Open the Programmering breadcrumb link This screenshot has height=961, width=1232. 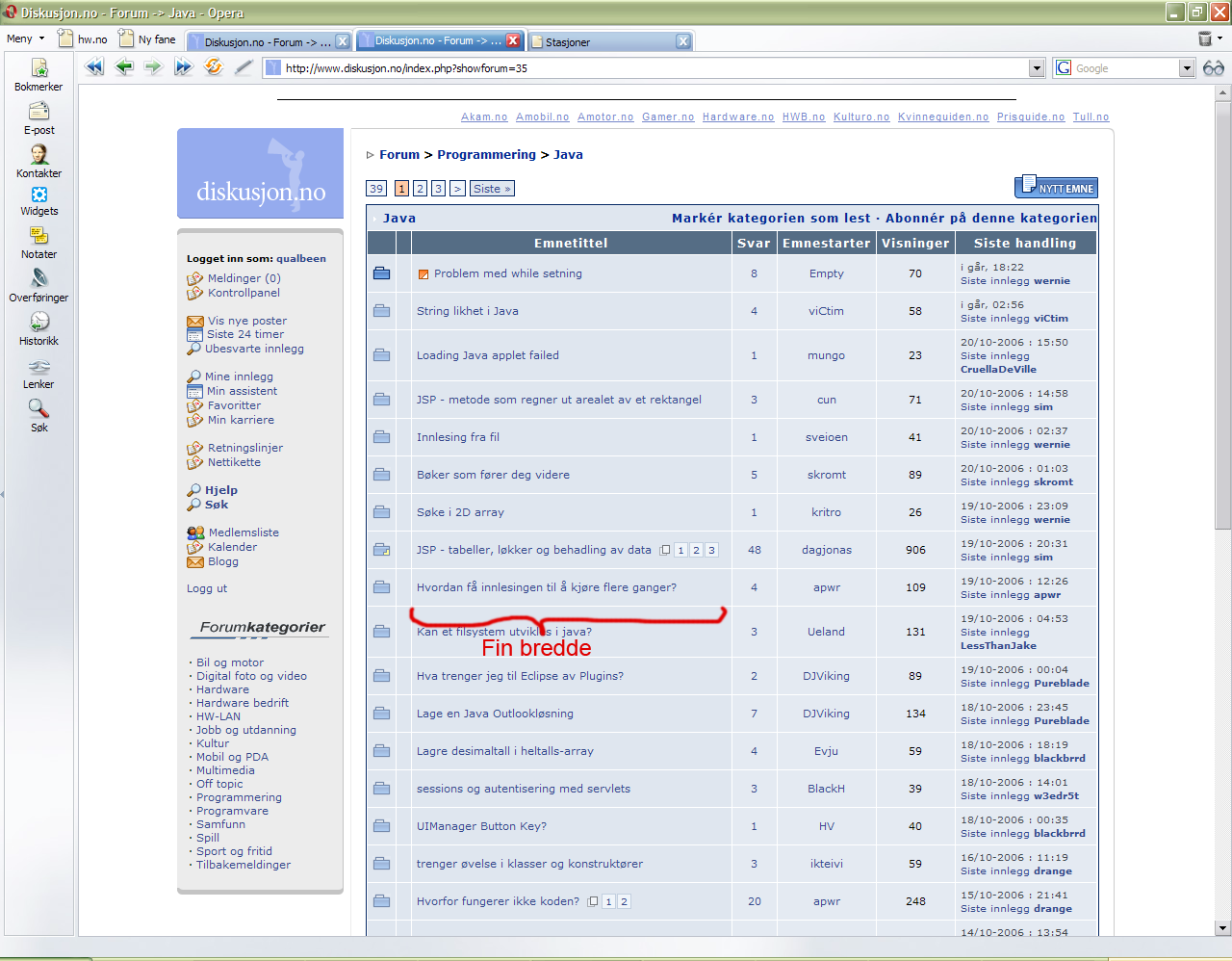click(x=486, y=154)
